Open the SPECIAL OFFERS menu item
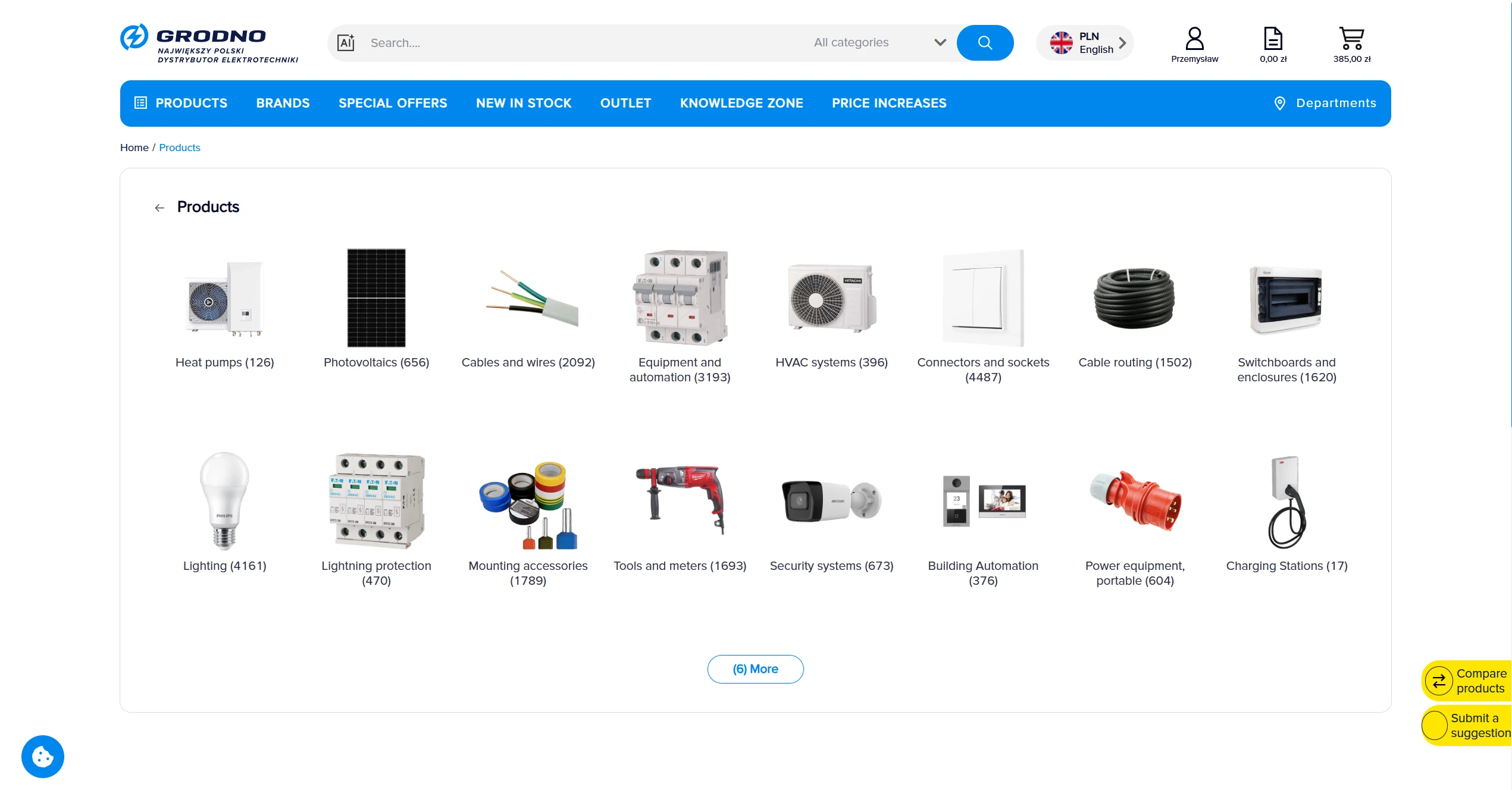This screenshot has height=790, width=1512. (393, 103)
